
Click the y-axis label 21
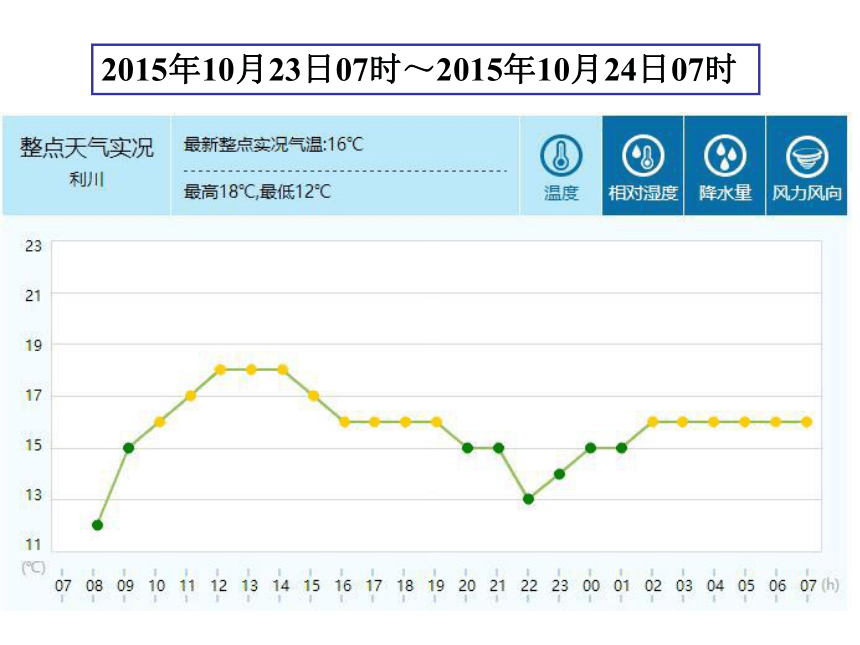33,296
